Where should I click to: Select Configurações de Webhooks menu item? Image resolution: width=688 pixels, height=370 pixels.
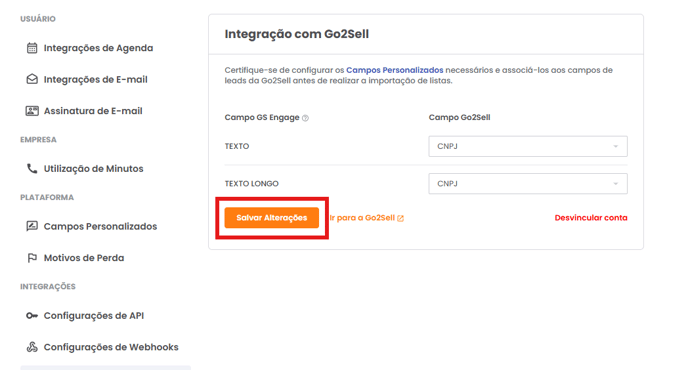(x=111, y=347)
